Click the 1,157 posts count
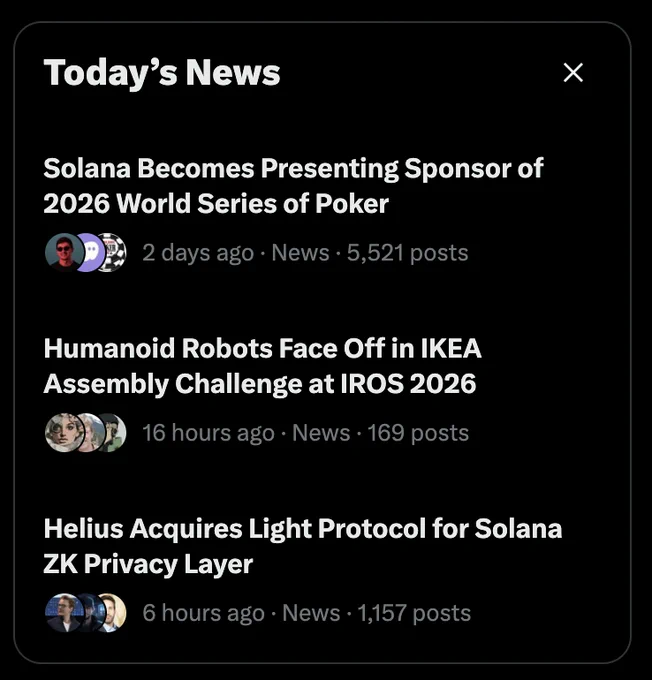Image resolution: width=652 pixels, height=680 pixels. coord(414,613)
